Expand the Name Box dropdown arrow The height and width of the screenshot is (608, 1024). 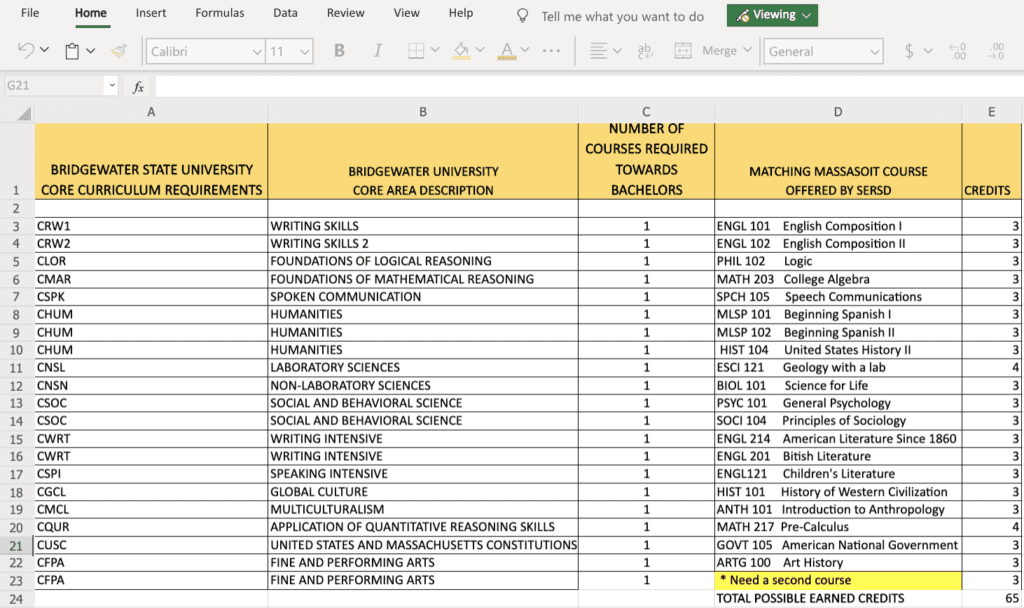tap(112, 86)
